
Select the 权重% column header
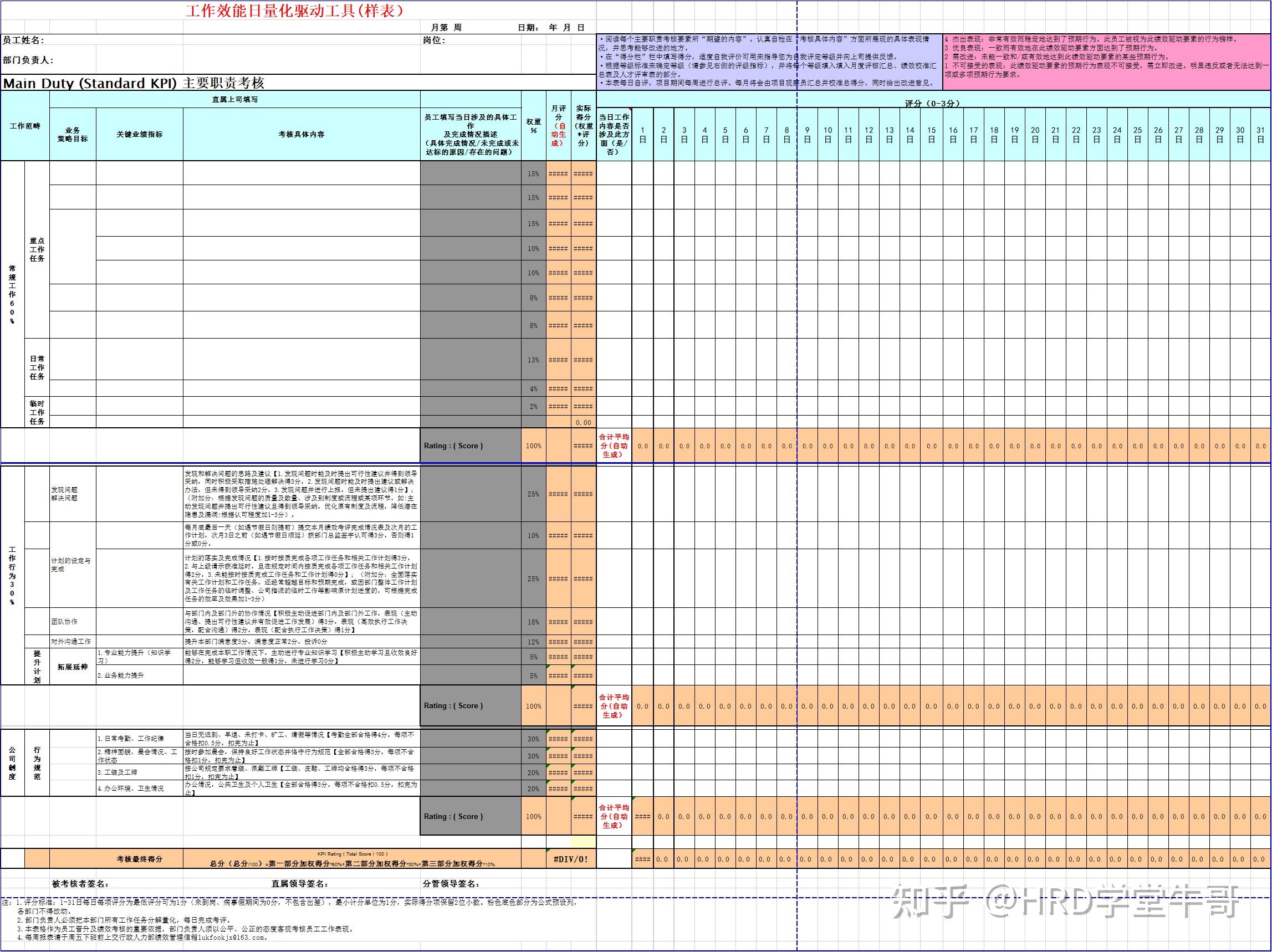(534, 126)
